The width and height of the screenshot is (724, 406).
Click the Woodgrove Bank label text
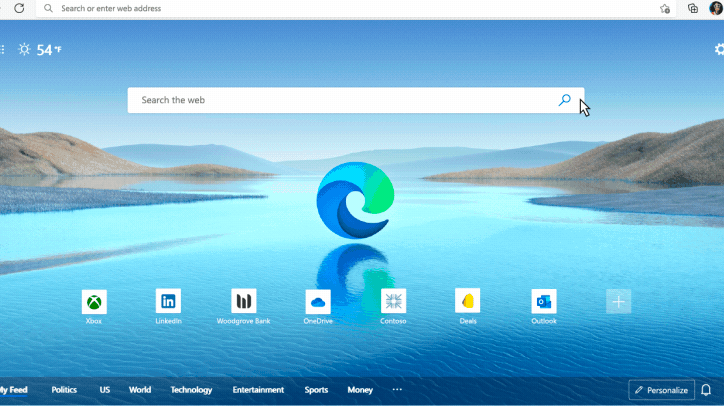[243, 321]
